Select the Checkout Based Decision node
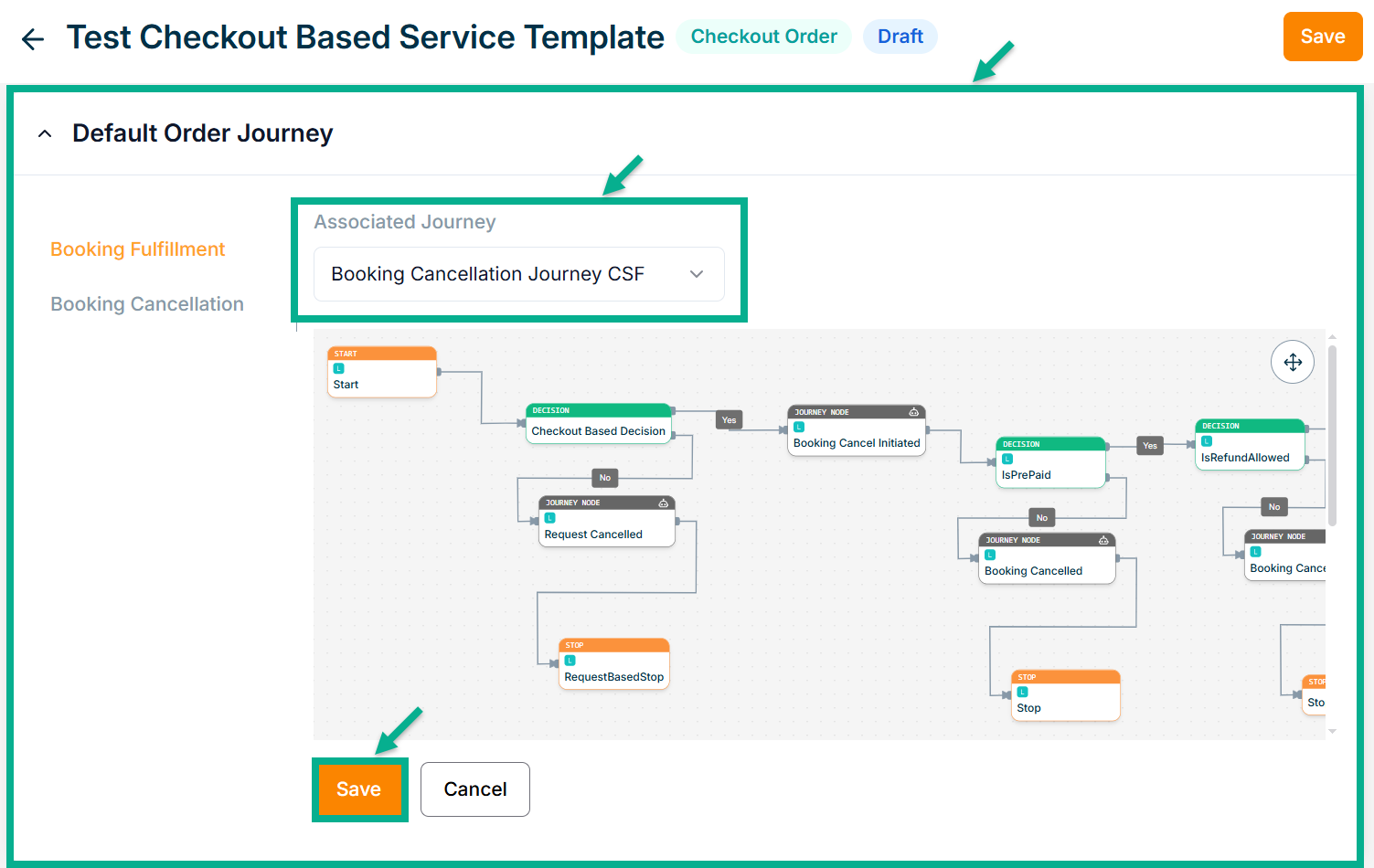 click(x=599, y=430)
